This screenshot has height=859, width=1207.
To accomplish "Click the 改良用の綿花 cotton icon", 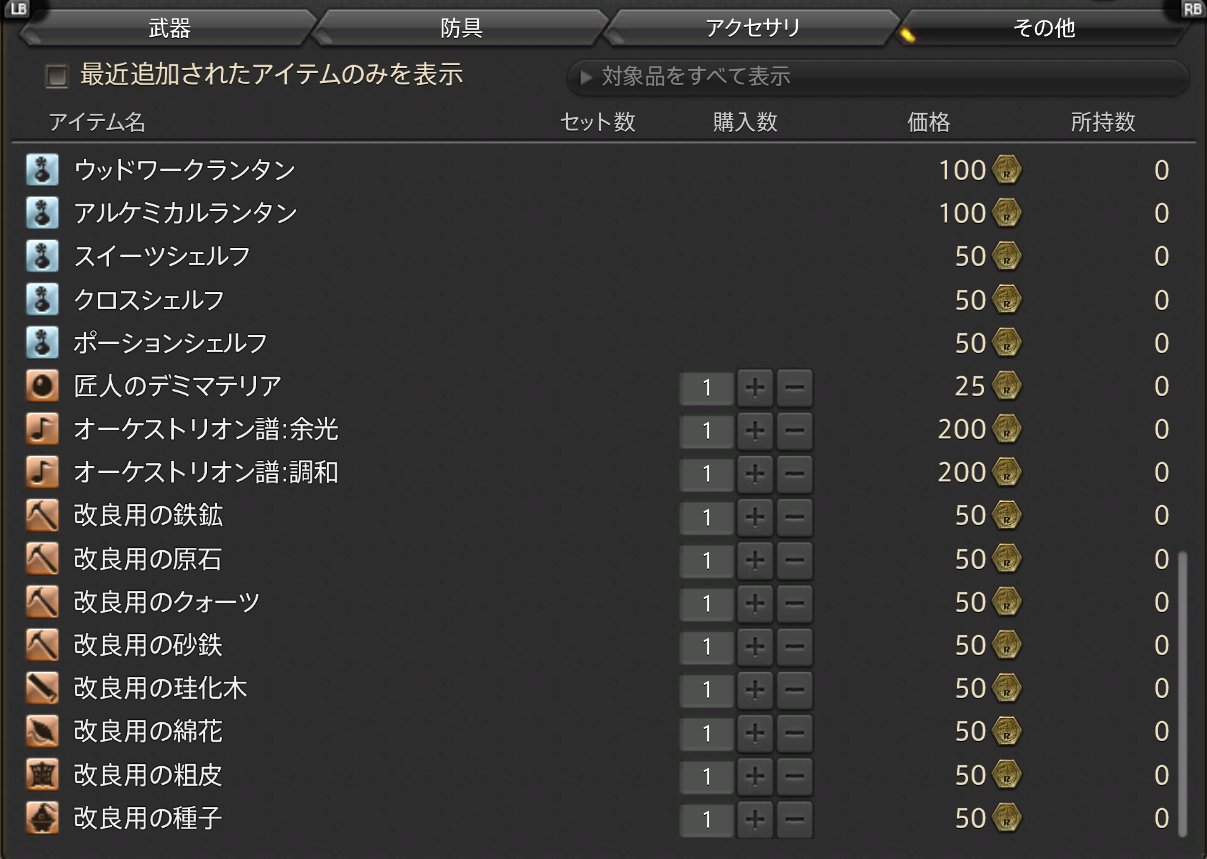I will click(40, 731).
